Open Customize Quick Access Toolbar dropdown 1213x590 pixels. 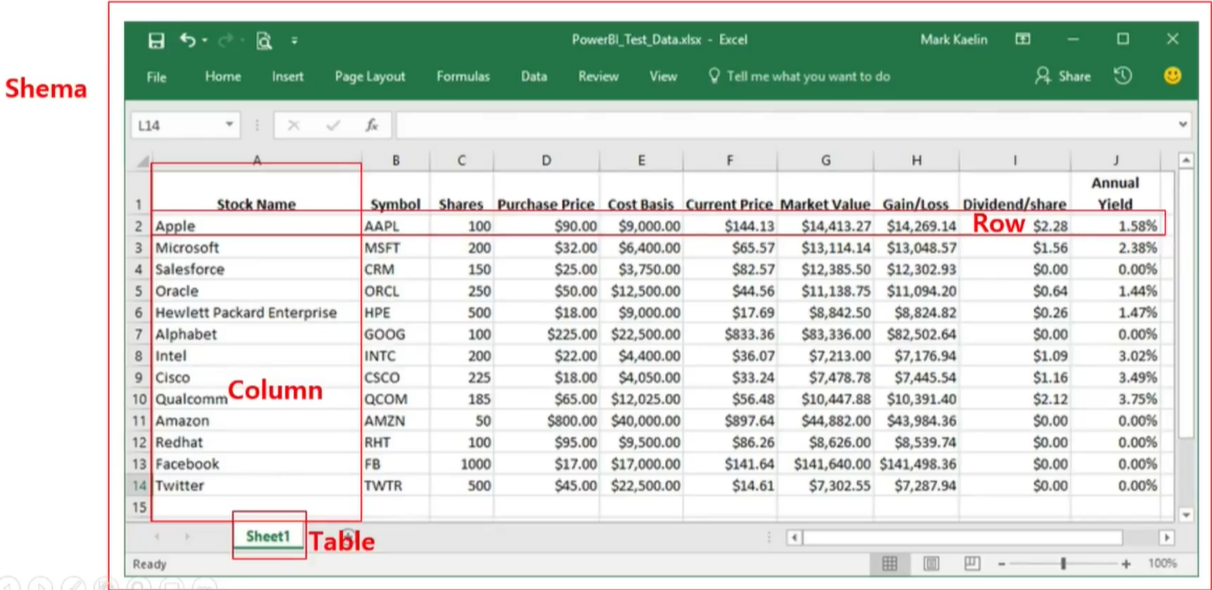point(294,40)
